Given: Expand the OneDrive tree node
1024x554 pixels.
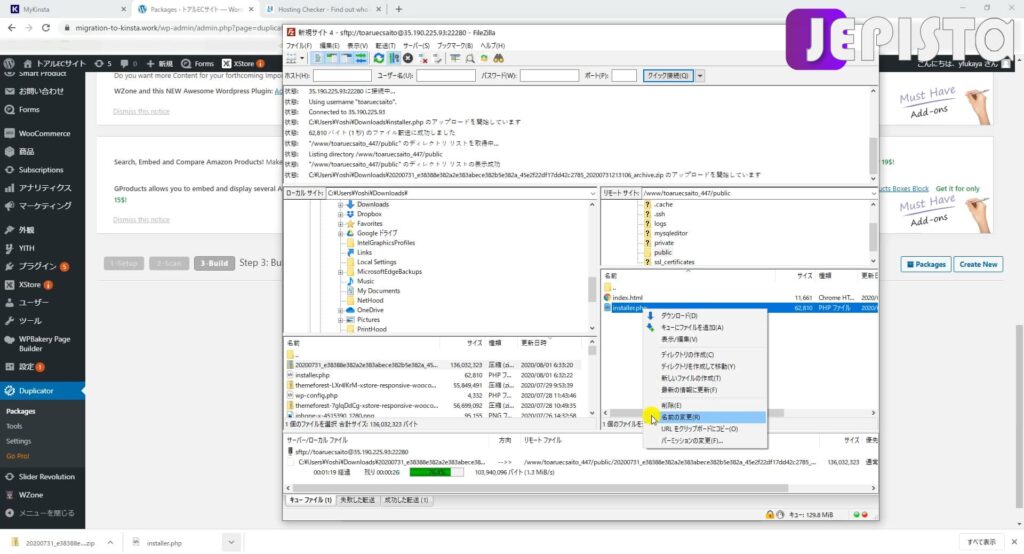Looking at the screenshot, I should (340, 310).
